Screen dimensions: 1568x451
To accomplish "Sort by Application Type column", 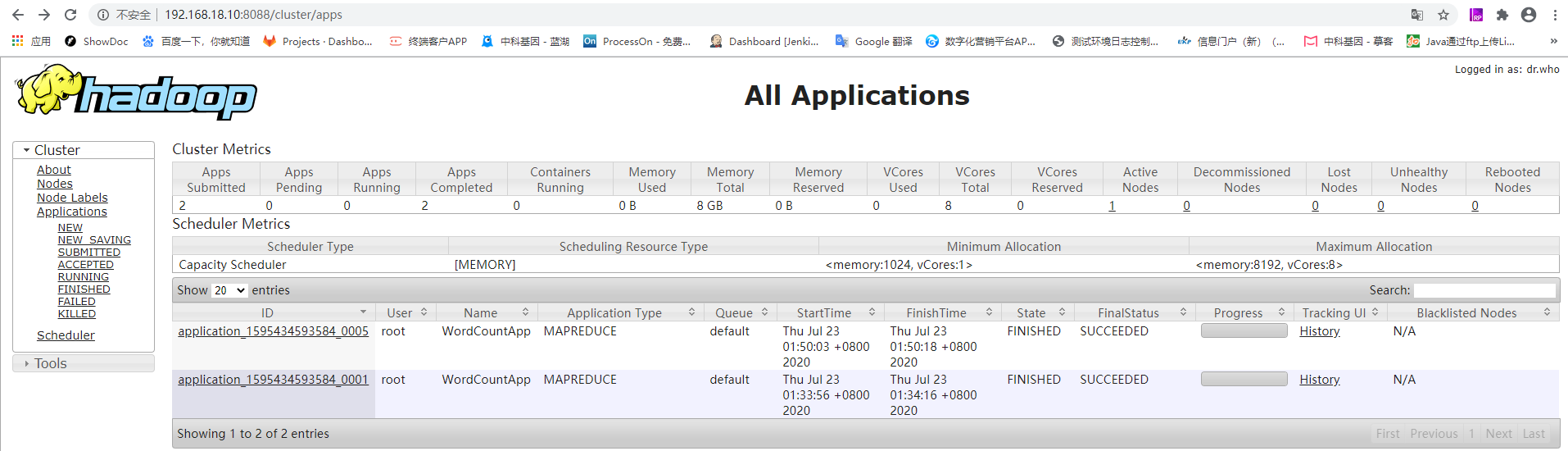I will pyautogui.click(x=621, y=312).
